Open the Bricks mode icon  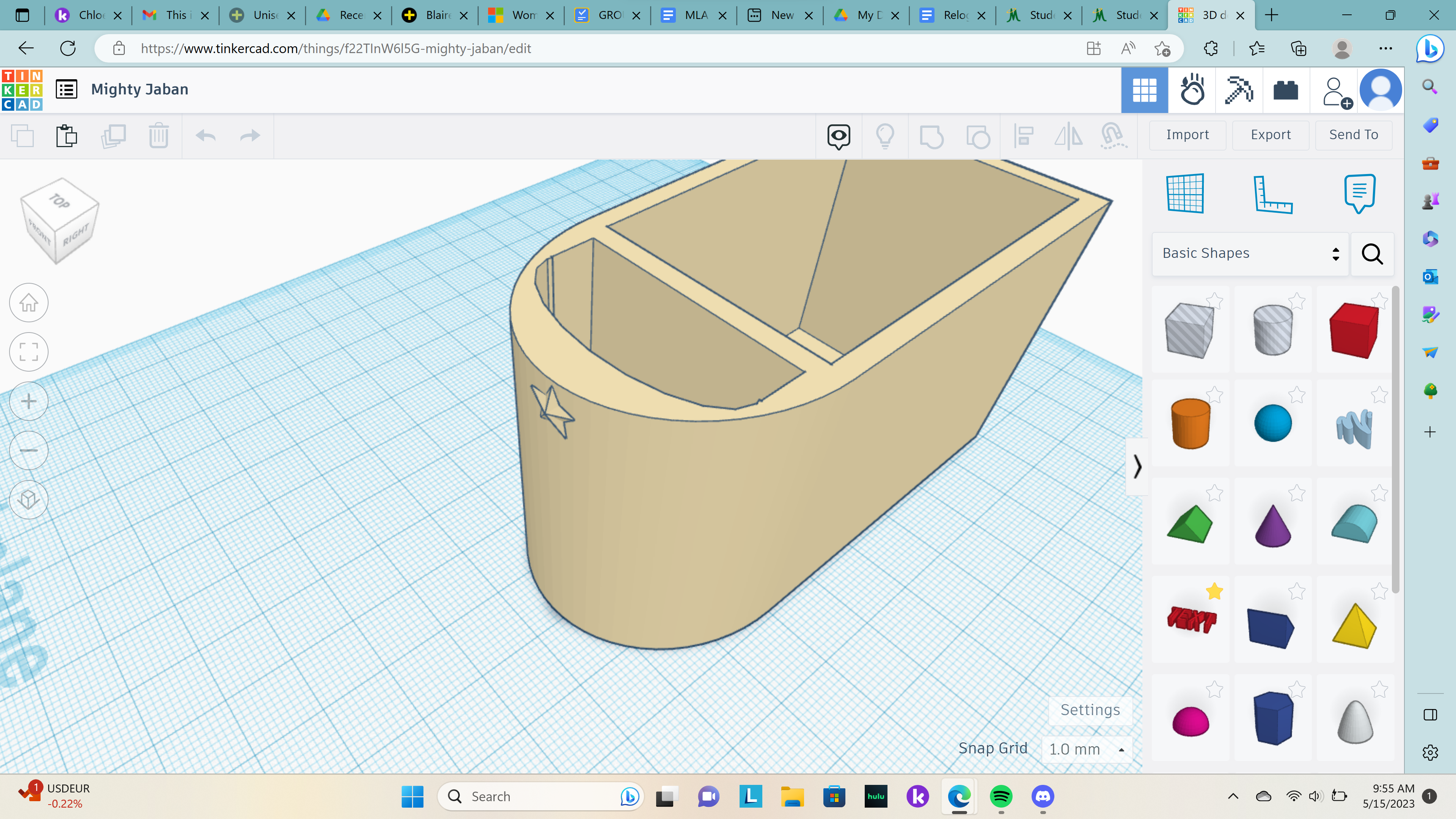click(1286, 91)
